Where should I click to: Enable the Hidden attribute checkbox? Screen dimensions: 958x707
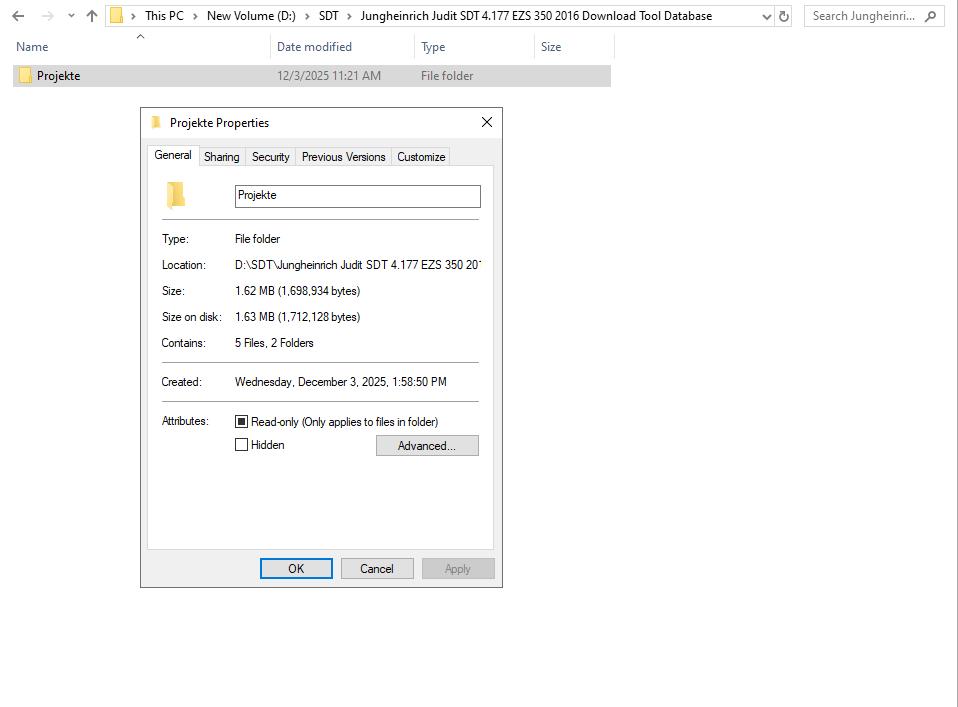(241, 445)
